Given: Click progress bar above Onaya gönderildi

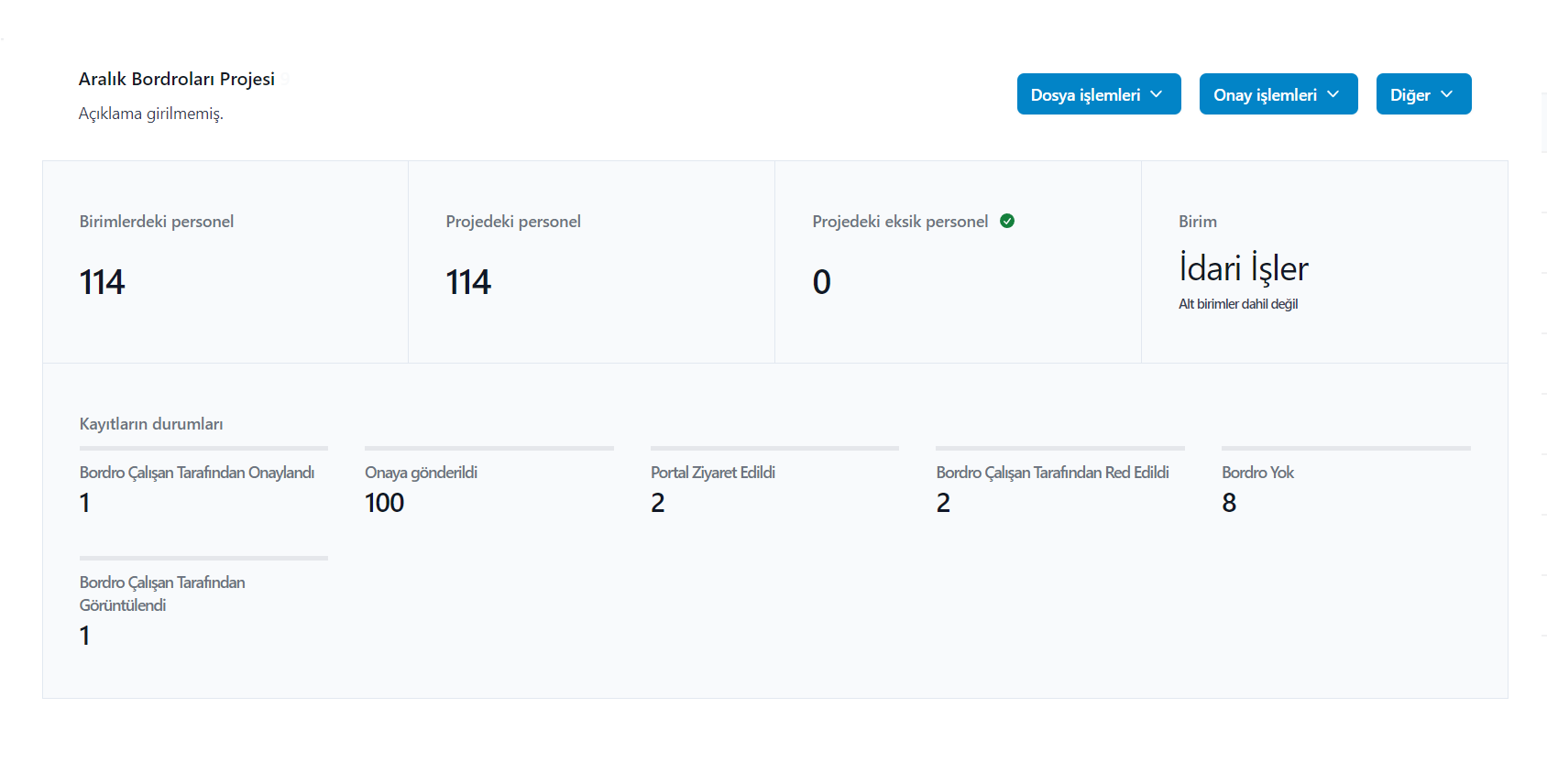Looking at the screenshot, I should click(489, 448).
